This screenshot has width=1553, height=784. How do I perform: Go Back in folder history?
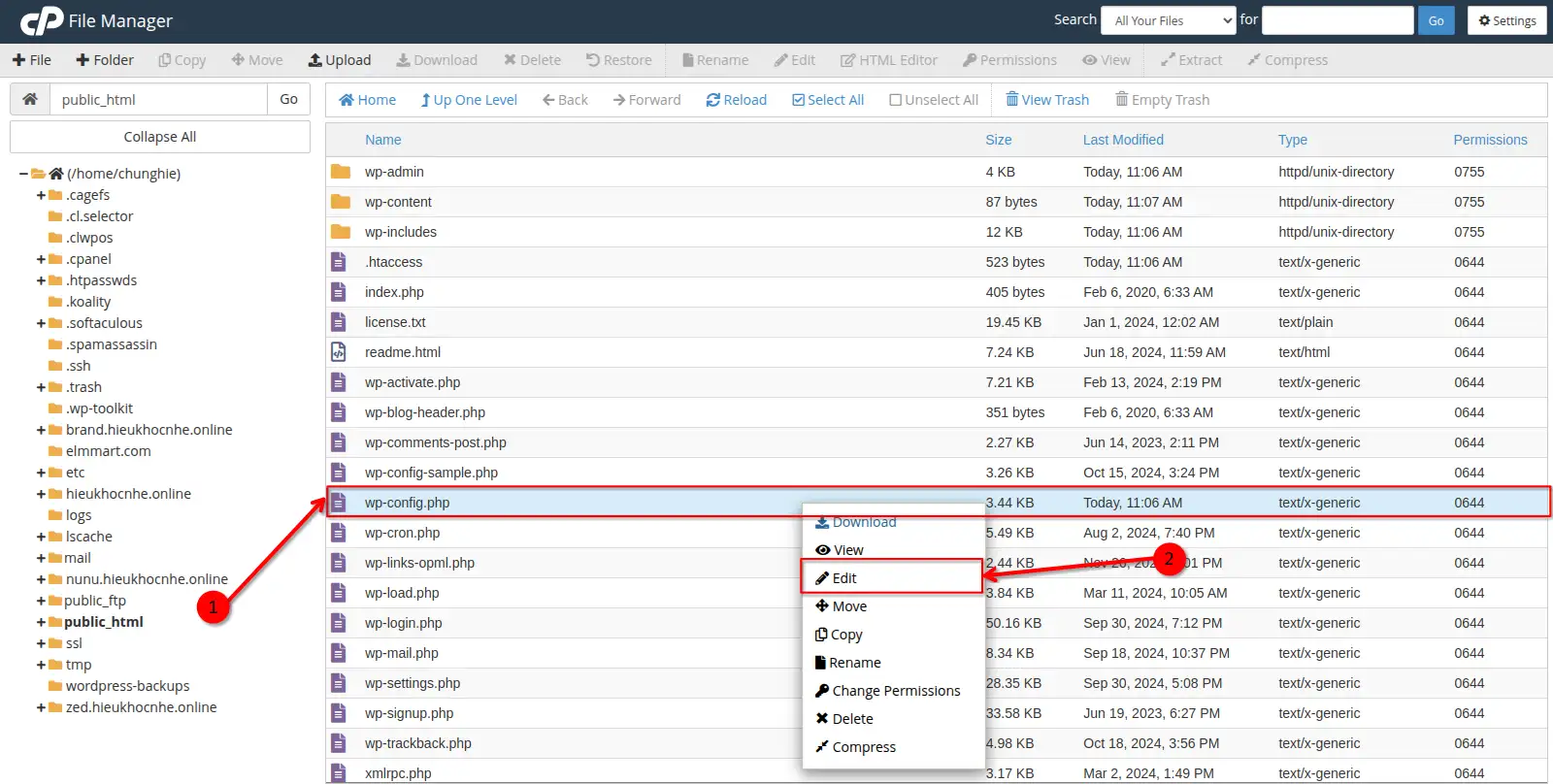[565, 100]
